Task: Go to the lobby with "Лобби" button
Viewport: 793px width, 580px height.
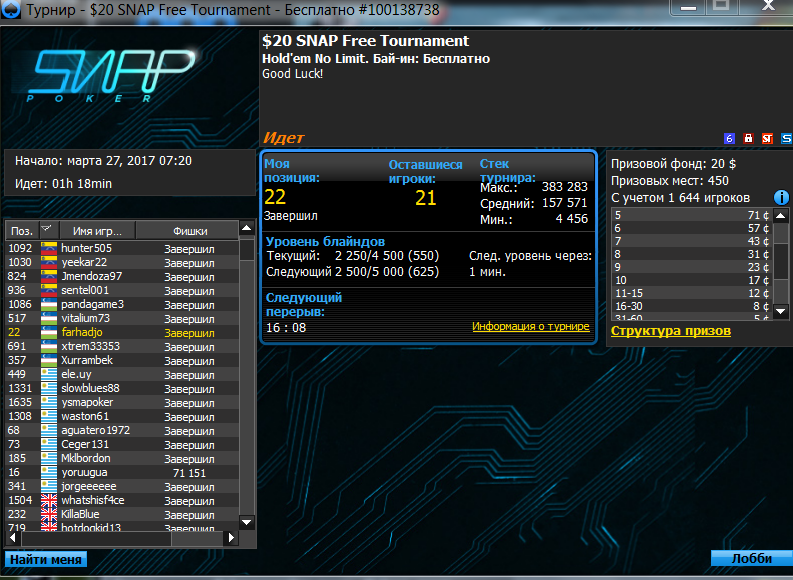Action: 752,558
